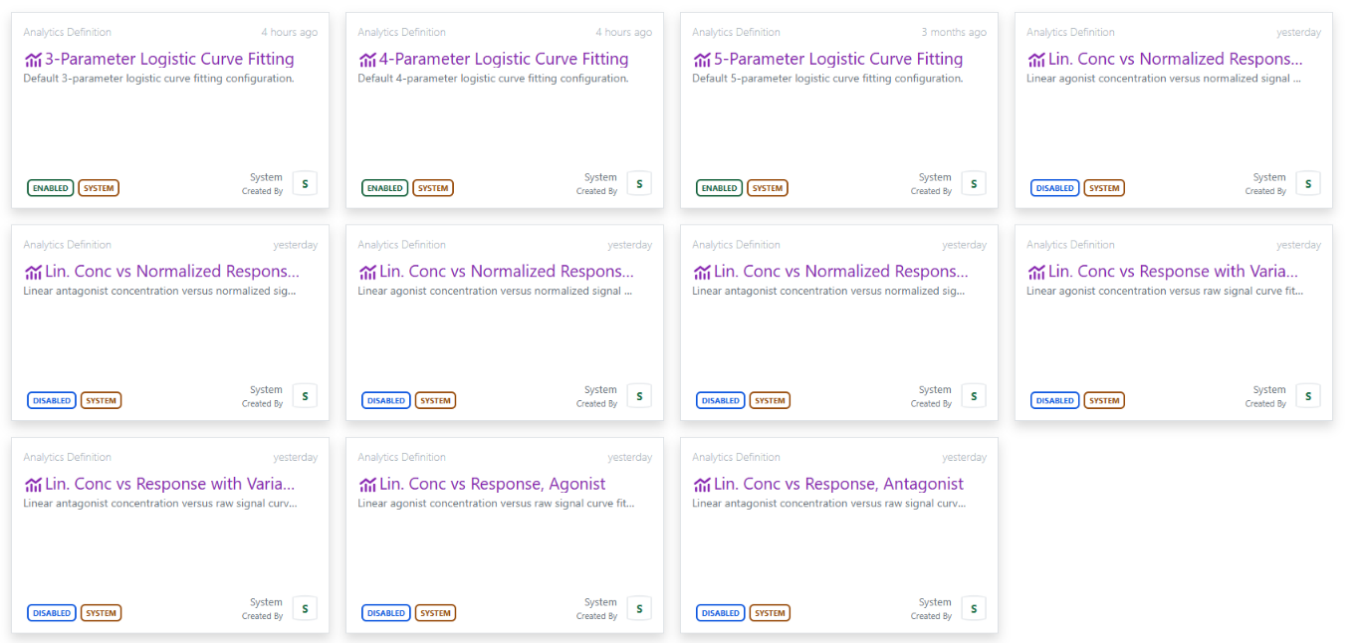Image resolution: width=1360 pixels, height=643 pixels.
Task: Click the S avatar on the 3-Parameter Logistic card
Action: click(305, 183)
